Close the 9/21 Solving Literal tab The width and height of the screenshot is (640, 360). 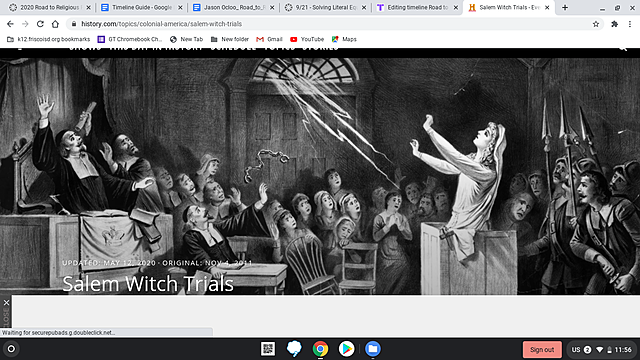[364, 7]
